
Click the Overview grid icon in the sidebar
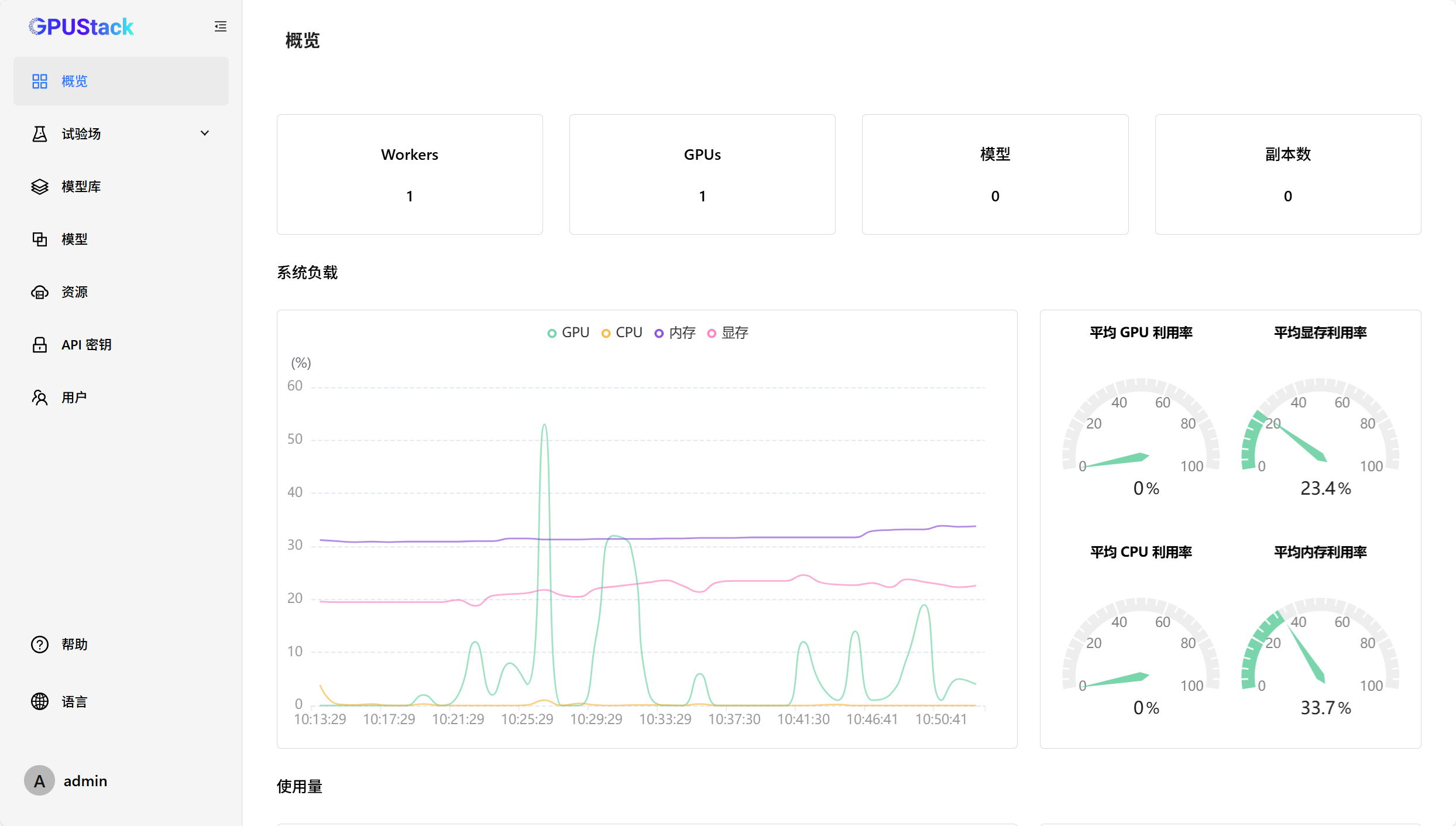click(39, 81)
